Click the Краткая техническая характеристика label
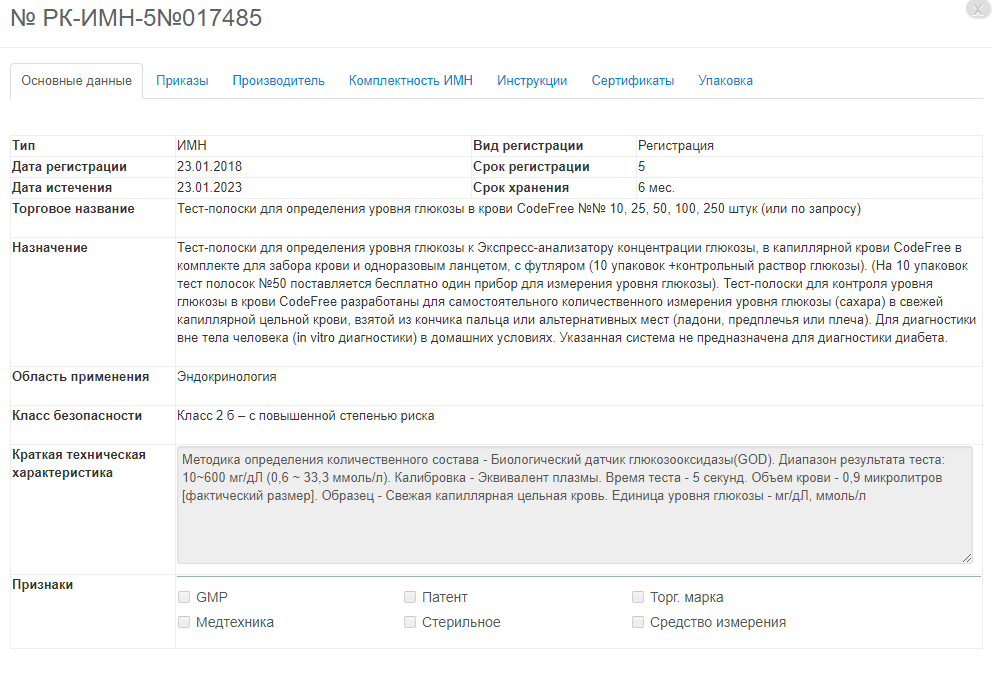Screen dimensions: 993x699 [79, 464]
